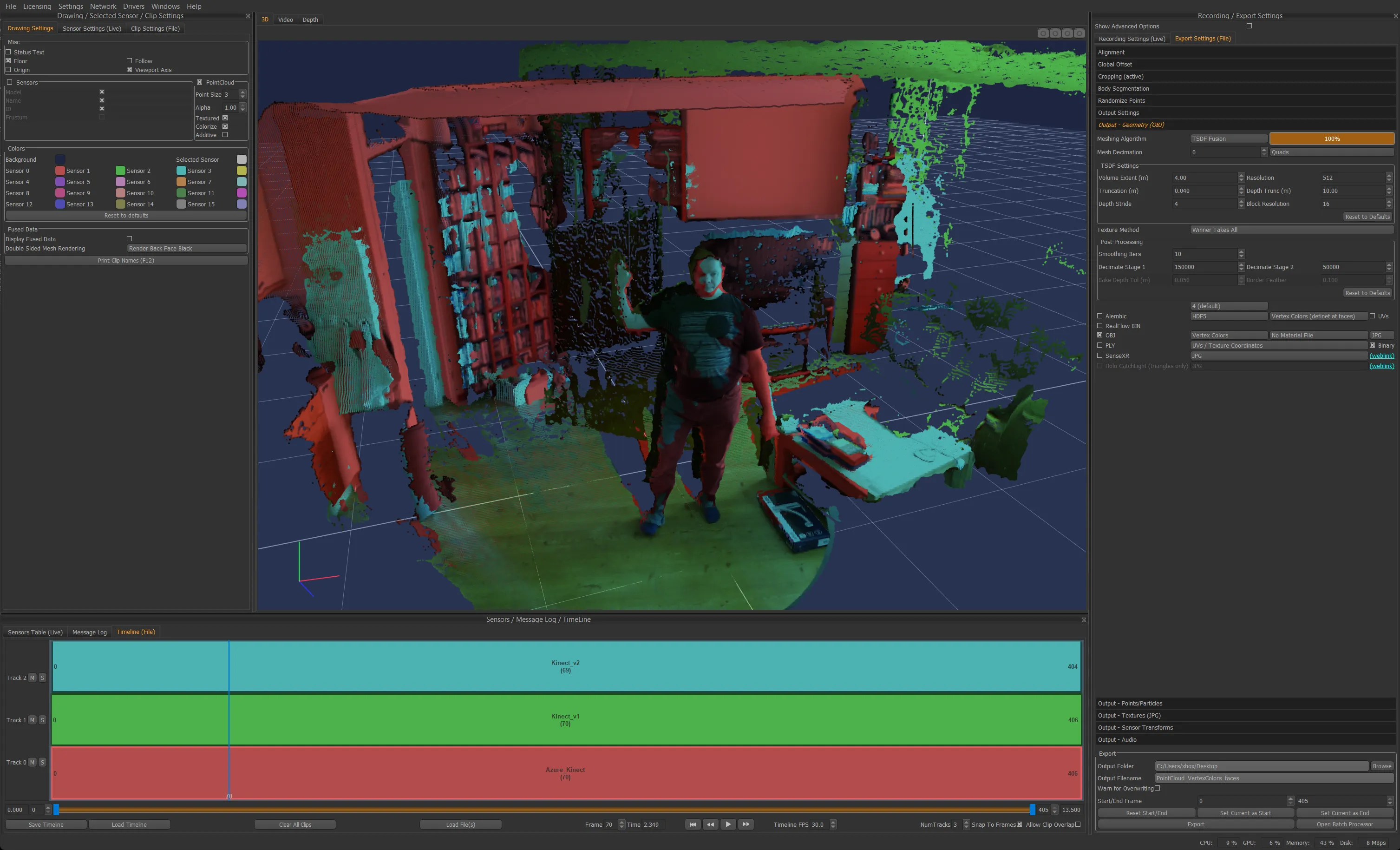Click Save Timeline button
The width and height of the screenshot is (1400, 850).
pyautogui.click(x=46, y=824)
